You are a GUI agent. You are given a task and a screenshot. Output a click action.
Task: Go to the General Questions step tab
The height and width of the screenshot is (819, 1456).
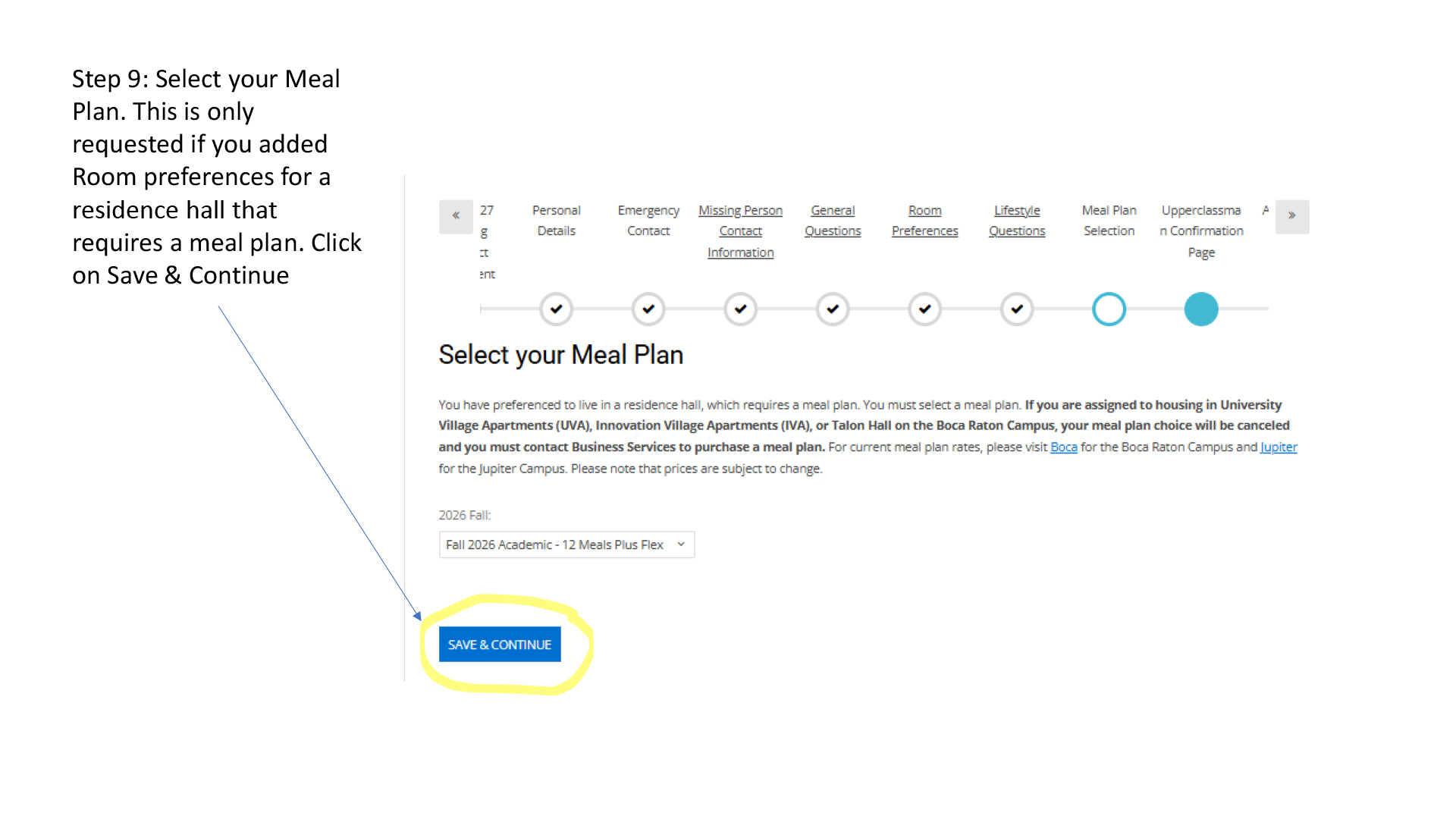coord(833,221)
